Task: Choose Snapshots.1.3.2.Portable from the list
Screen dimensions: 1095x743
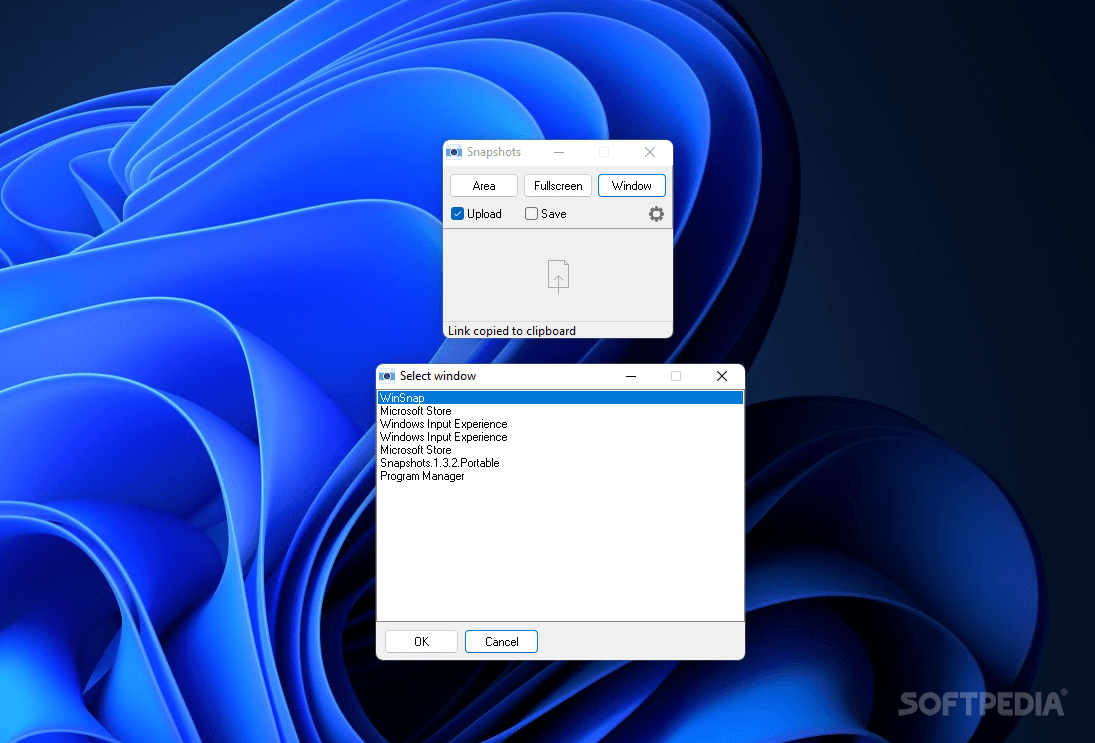Action: pos(560,463)
